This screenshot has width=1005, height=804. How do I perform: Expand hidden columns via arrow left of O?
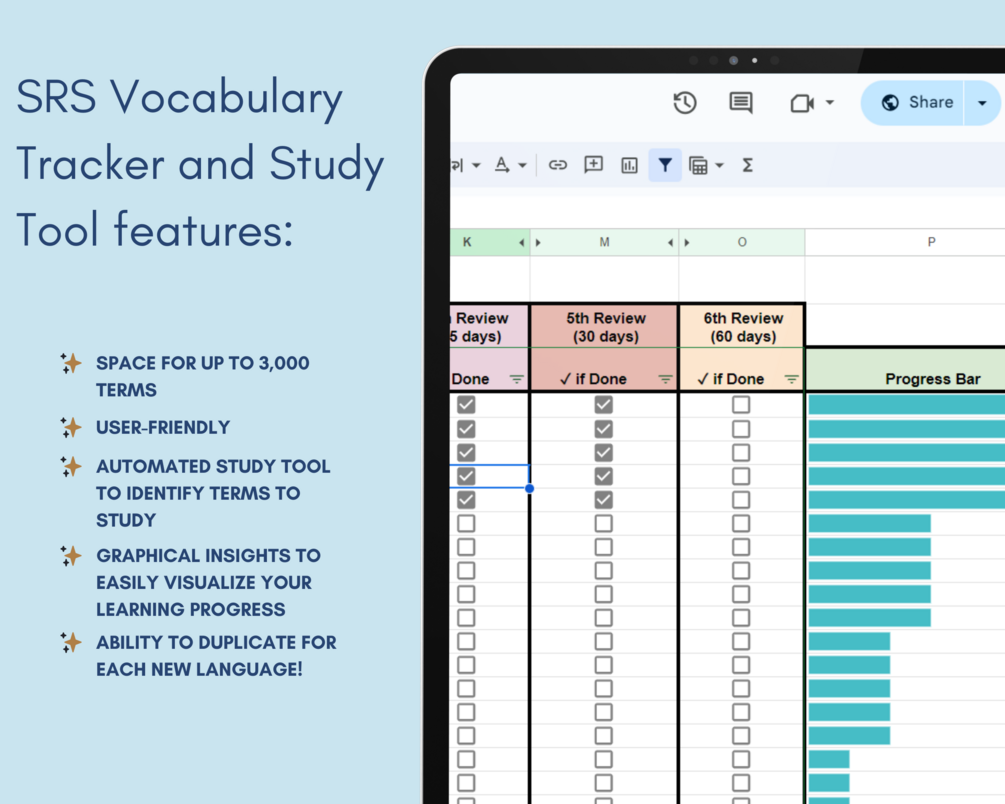[687, 242]
